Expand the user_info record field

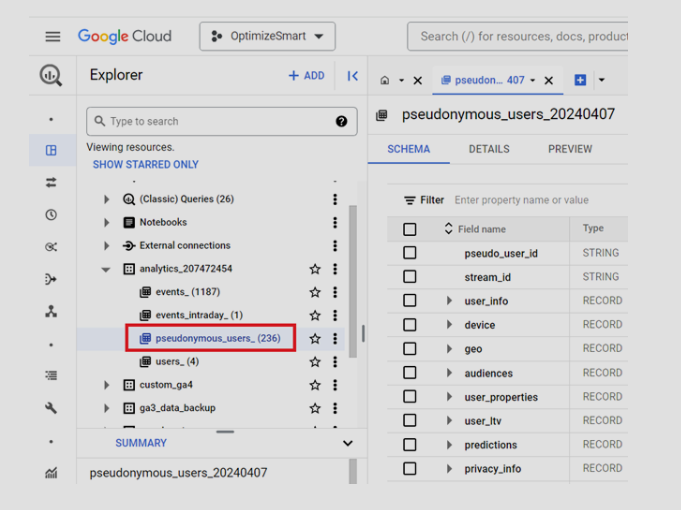click(x=449, y=301)
